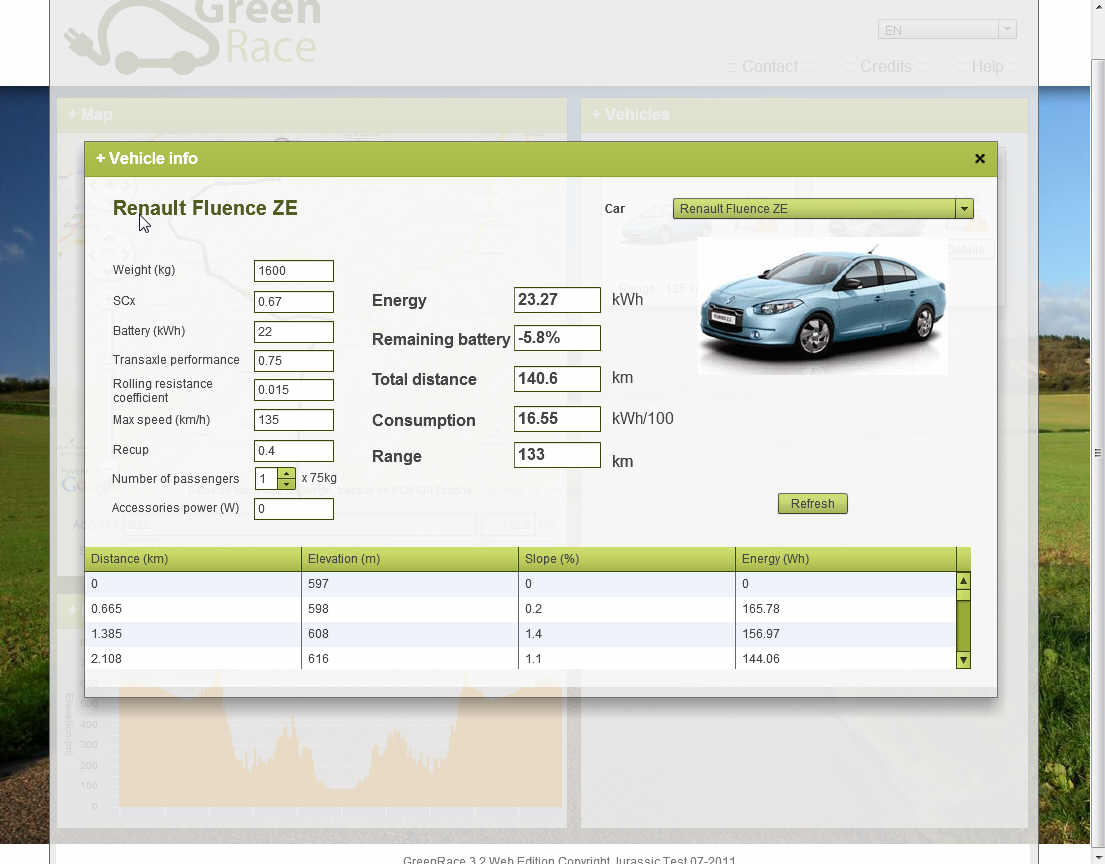Click the Renault Fluence ZE car image

(x=822, y=306)
